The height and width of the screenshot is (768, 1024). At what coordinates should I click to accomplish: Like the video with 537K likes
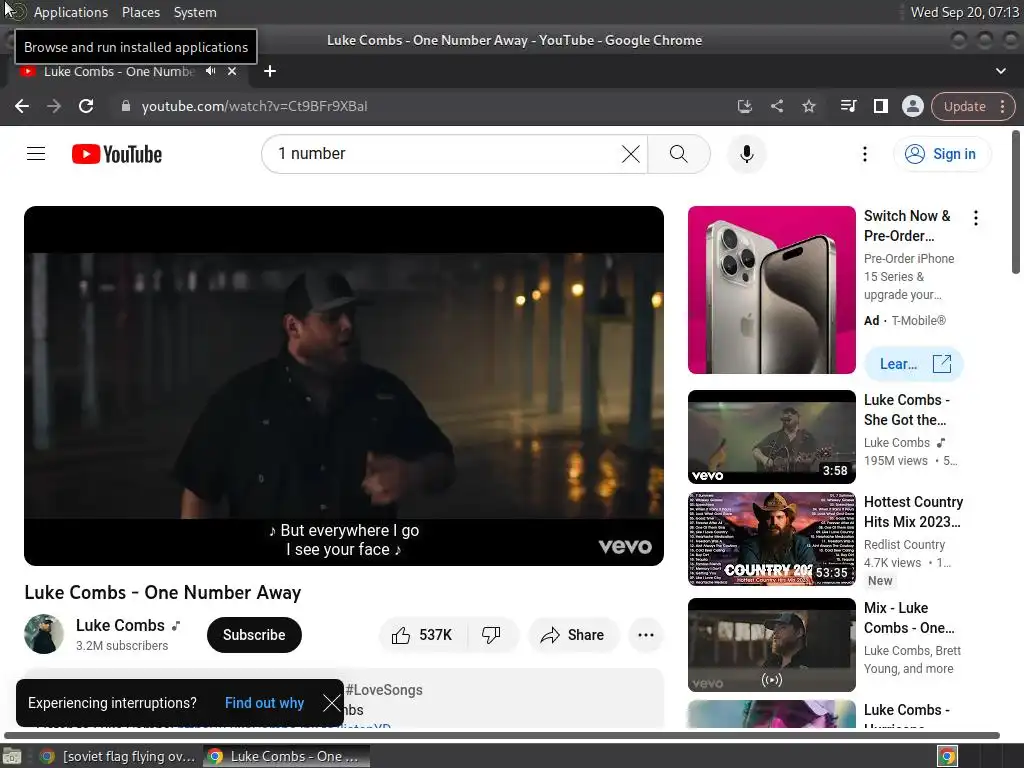423,635
